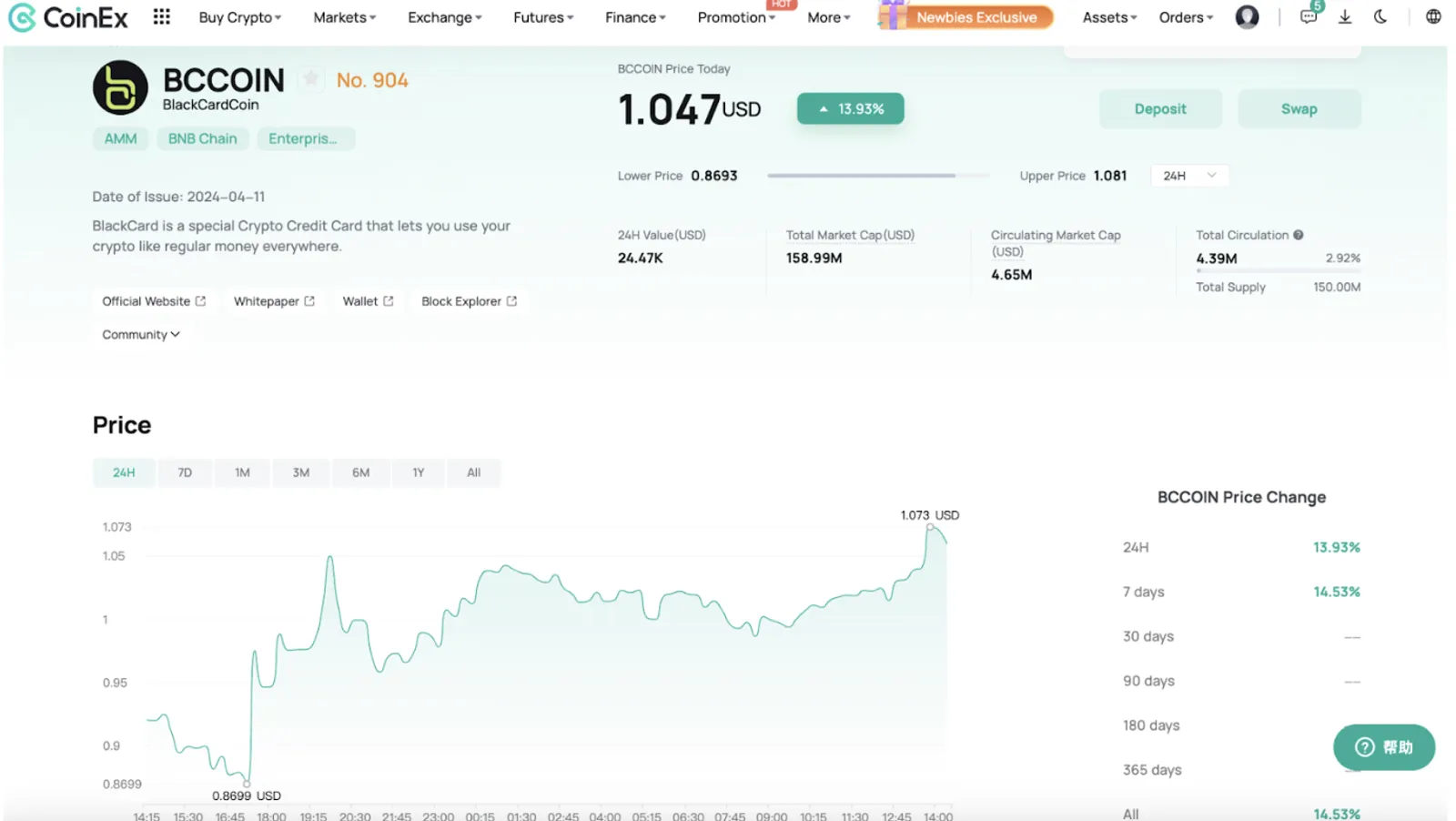Image resolution: width=1456 pixels, height=821 pixels.
Task: Switch chart to 1M range
Action: pyautogui.click(x=242, y=472)
